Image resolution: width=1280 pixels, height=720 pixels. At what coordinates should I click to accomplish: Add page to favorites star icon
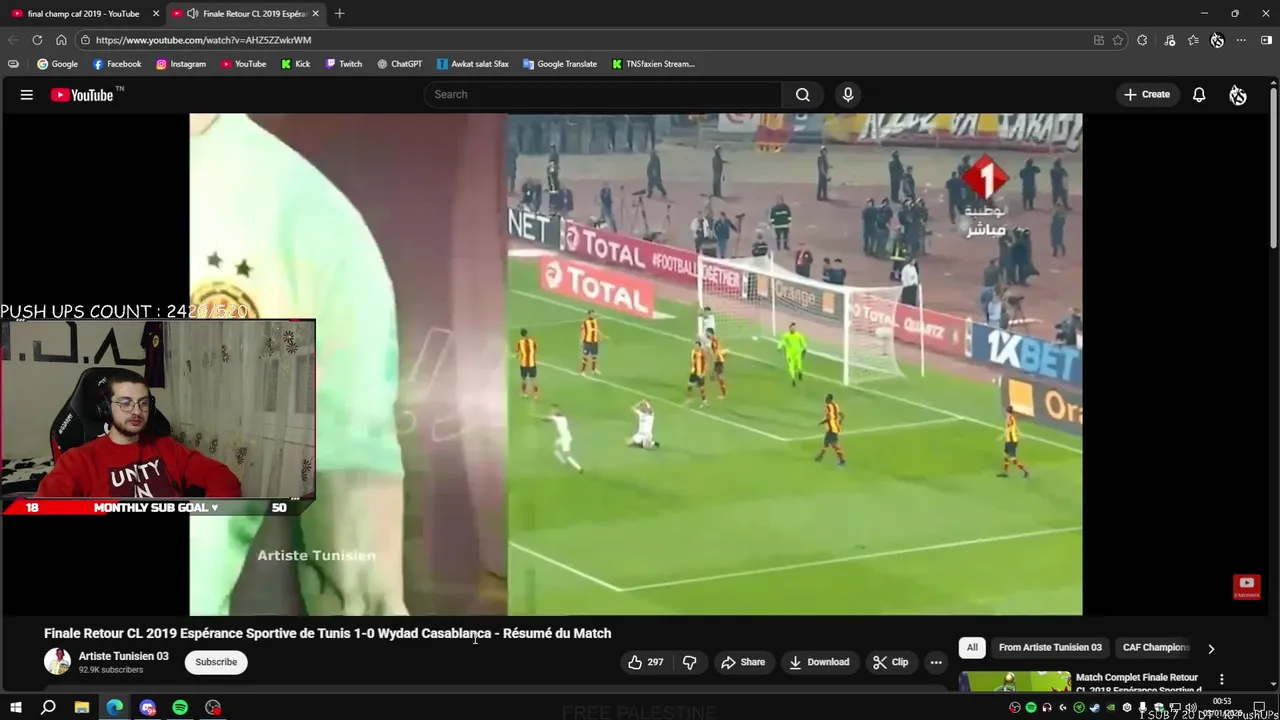pos(1118,40)
